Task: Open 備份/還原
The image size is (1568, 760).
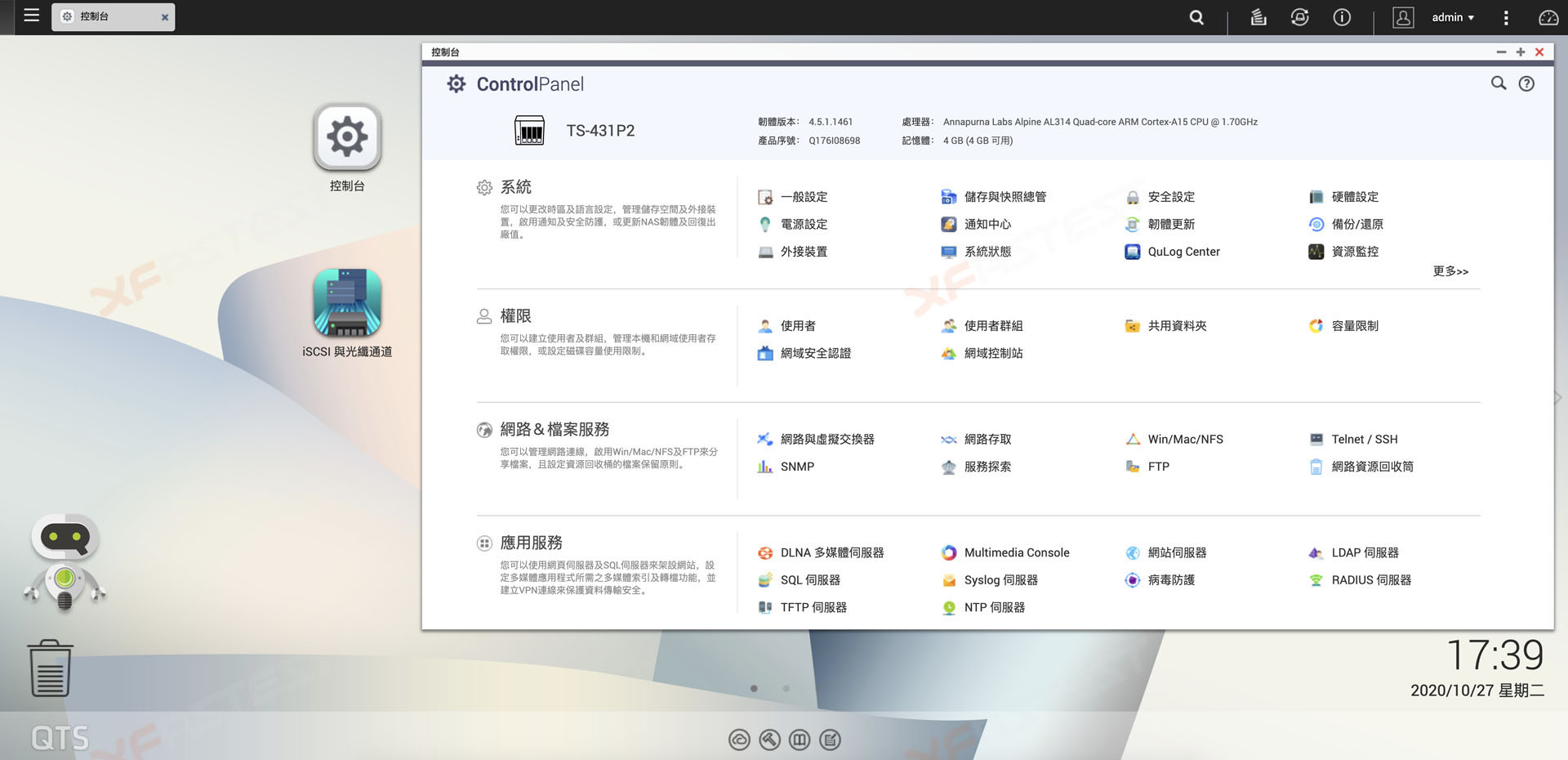Action: click(1346, 224)
